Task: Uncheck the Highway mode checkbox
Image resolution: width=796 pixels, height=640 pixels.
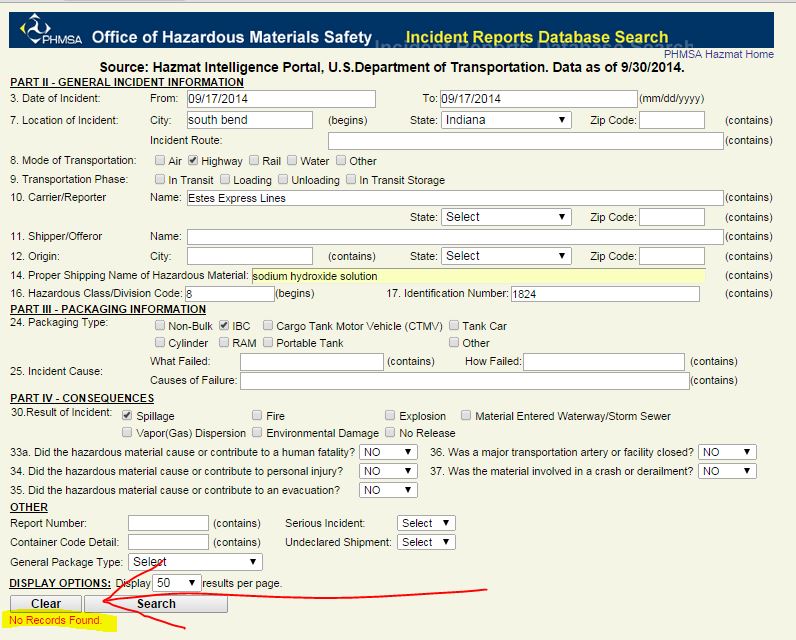Action: (194, 160)
